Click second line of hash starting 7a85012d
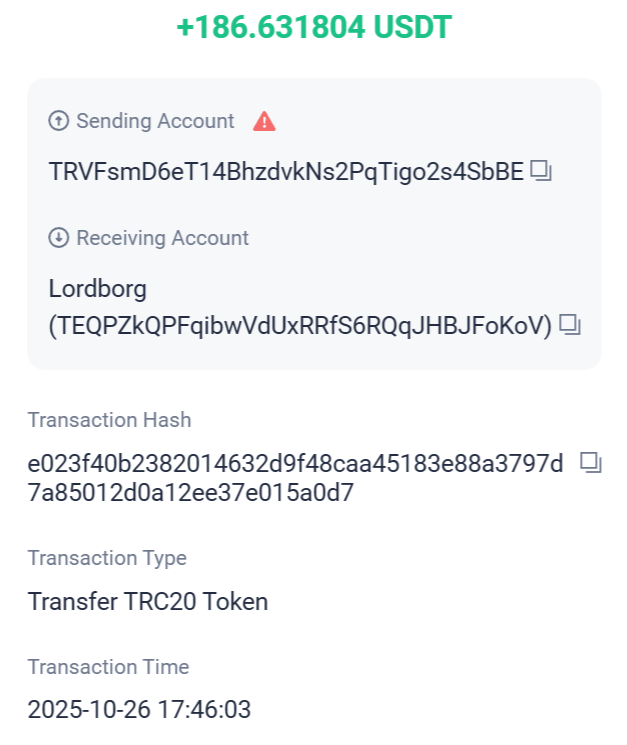The image size is (627, 745). click(191, 493)
